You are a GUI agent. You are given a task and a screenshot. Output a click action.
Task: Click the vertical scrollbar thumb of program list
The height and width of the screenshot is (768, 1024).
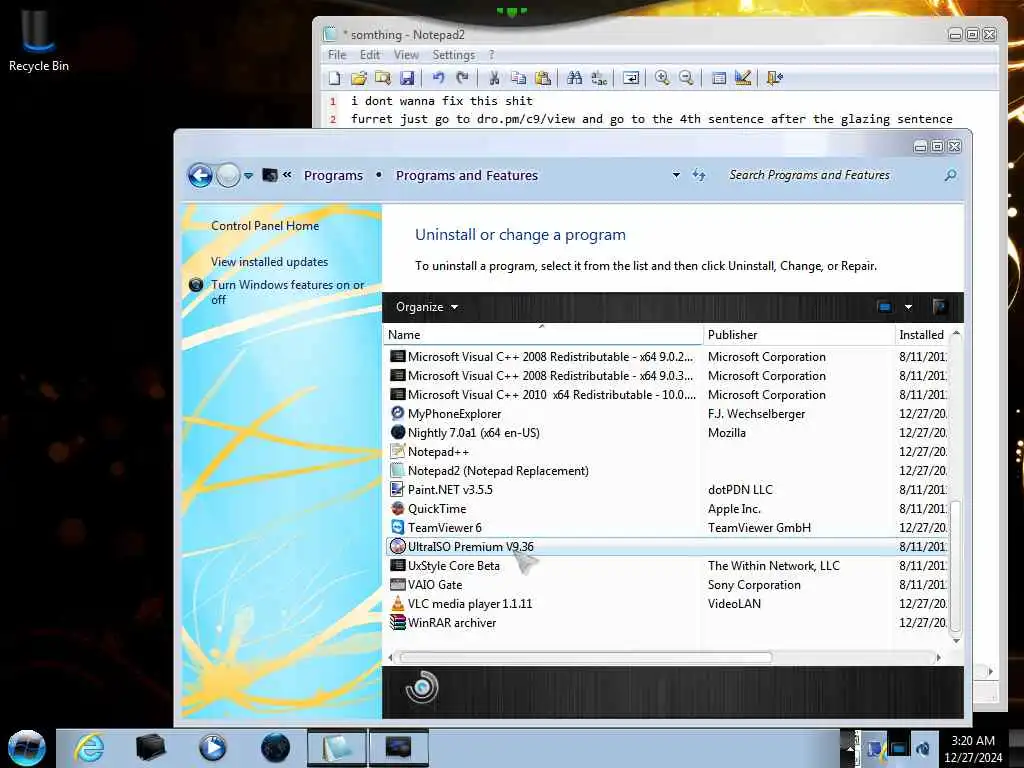point(955,567)
